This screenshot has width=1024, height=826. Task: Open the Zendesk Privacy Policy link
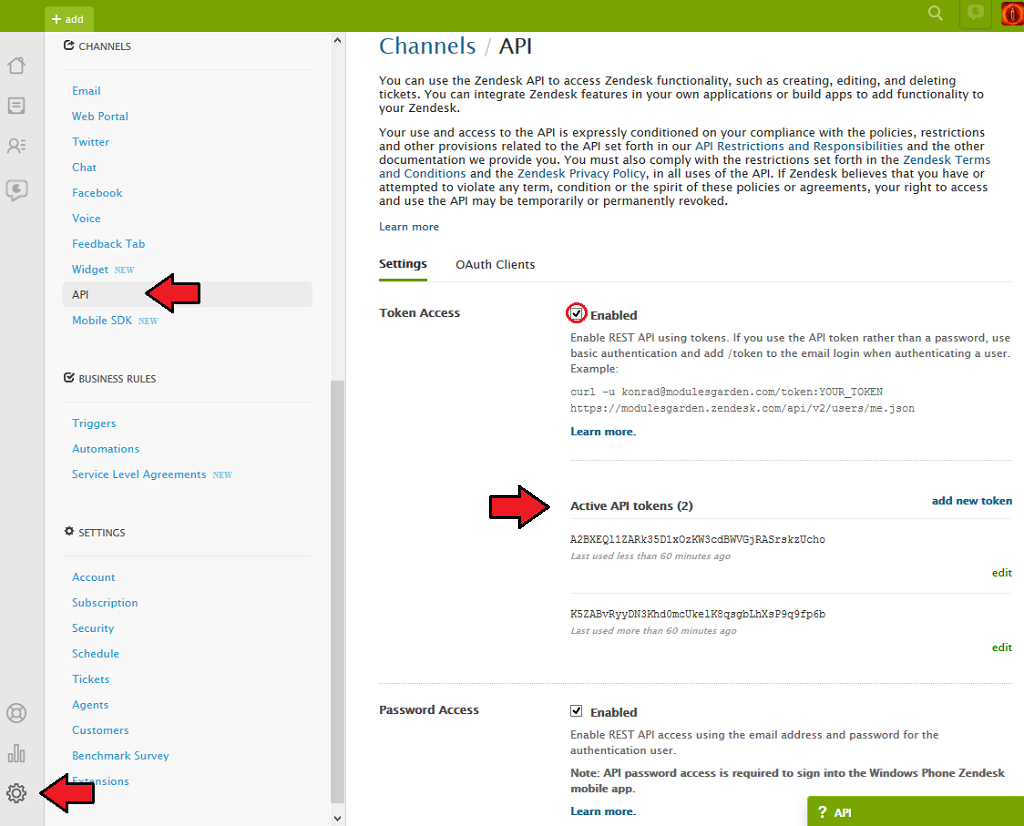click(x=581, y=174)
